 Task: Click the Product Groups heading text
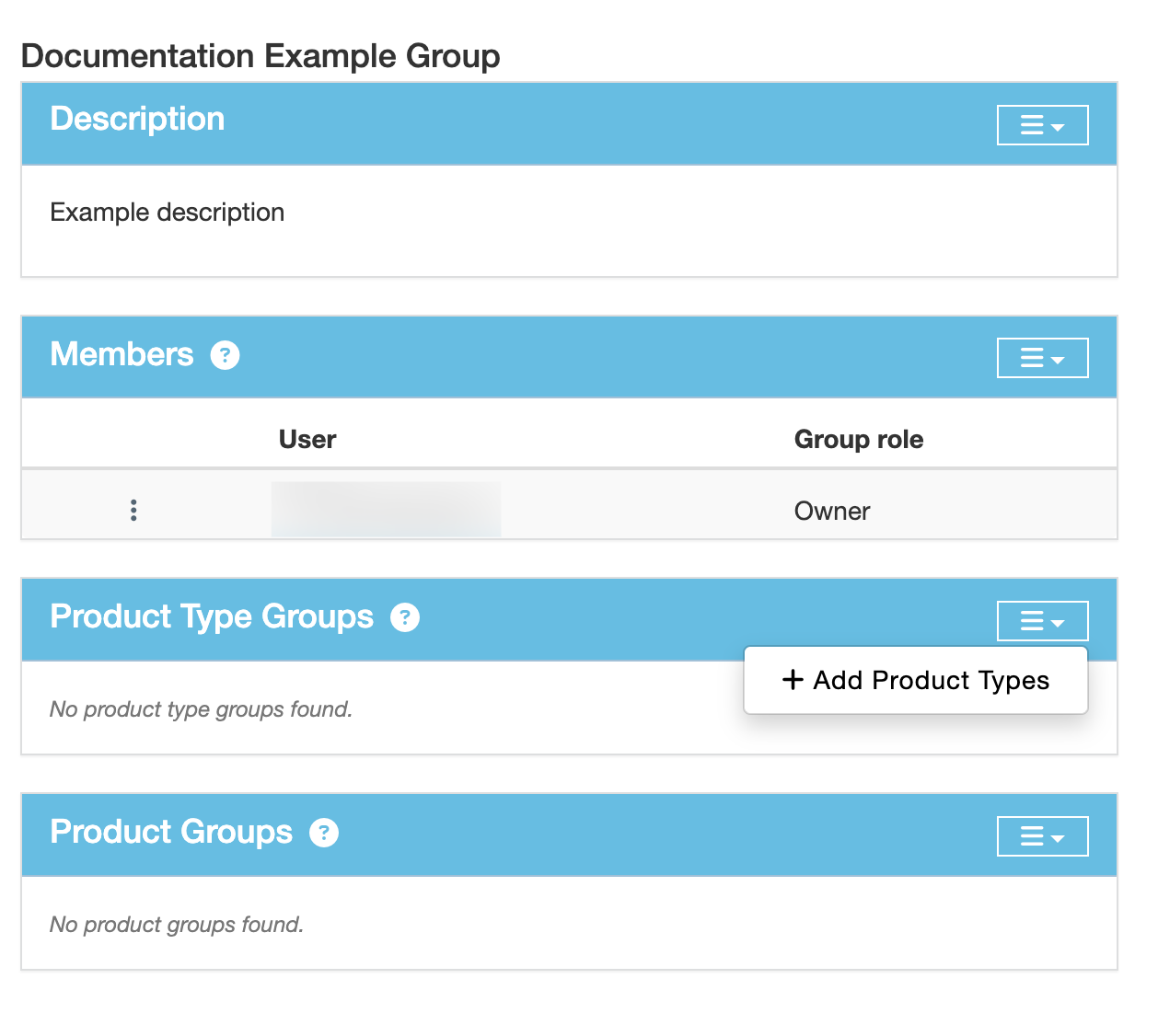click(171, 833)
